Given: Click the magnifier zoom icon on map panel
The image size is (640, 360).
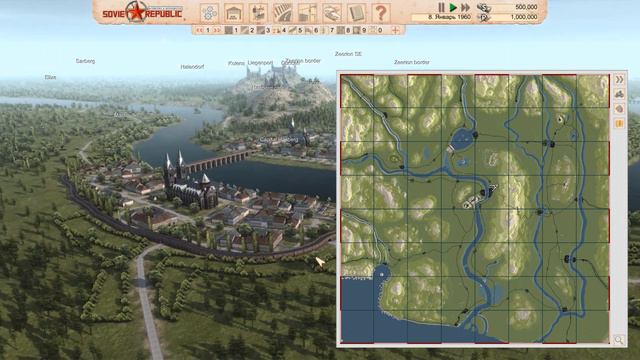Looking at the screenshot, I should pyautogui.click(x=619, y=340).
